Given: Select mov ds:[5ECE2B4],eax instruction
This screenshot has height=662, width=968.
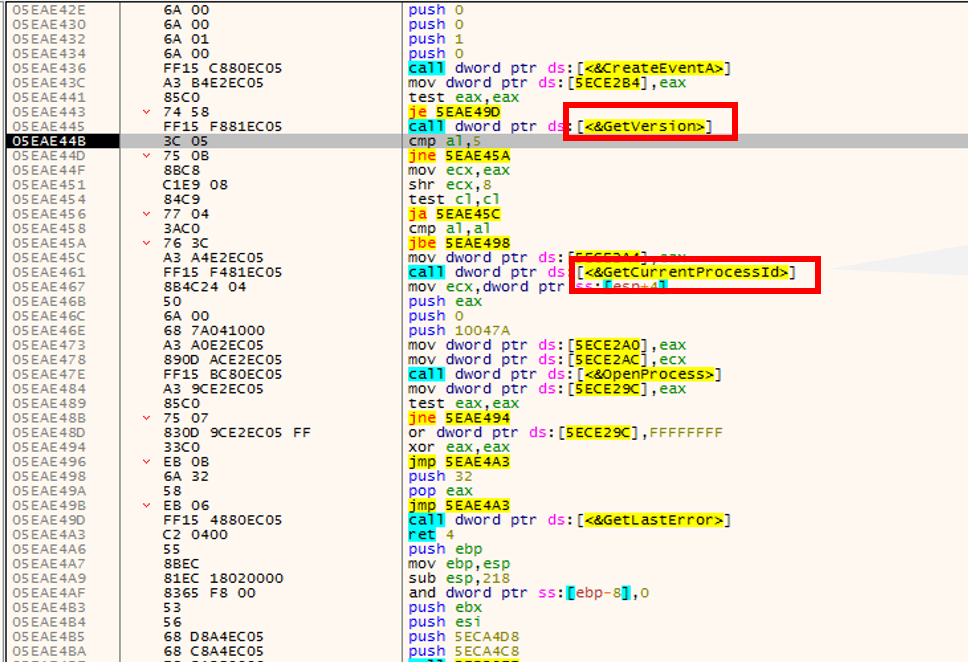Looking at the screenshot, I should pos(547,83).
